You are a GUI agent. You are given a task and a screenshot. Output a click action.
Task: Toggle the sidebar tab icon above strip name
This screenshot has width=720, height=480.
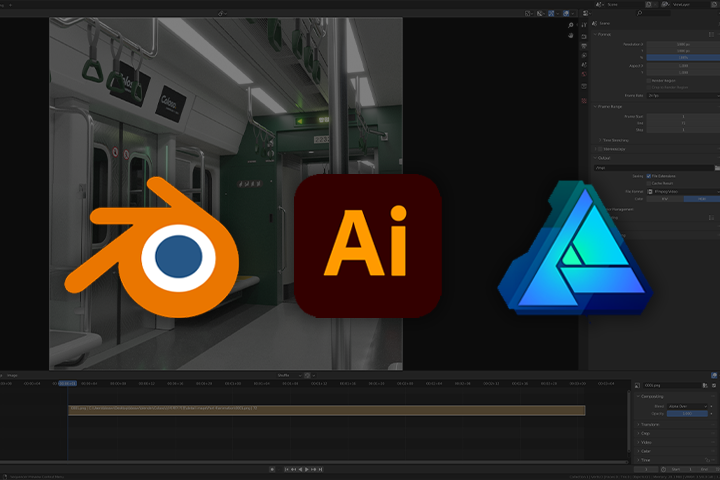click(714, 376)
